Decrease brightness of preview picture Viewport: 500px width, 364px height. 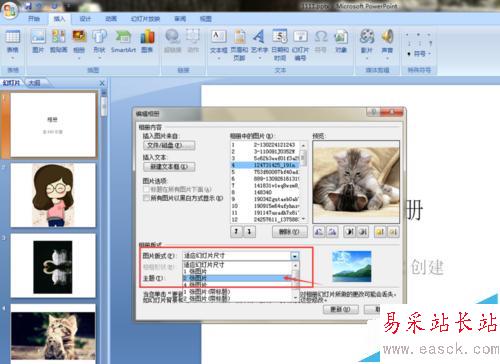click(x=393, y=232)
